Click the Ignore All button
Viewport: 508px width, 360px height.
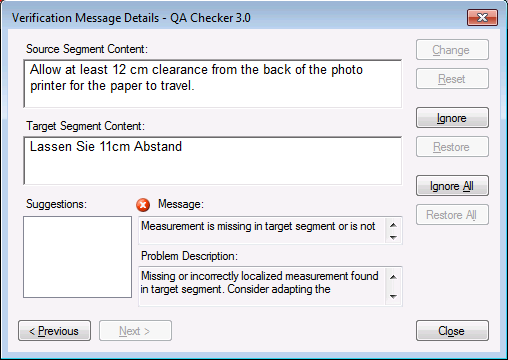click(452, 186)
